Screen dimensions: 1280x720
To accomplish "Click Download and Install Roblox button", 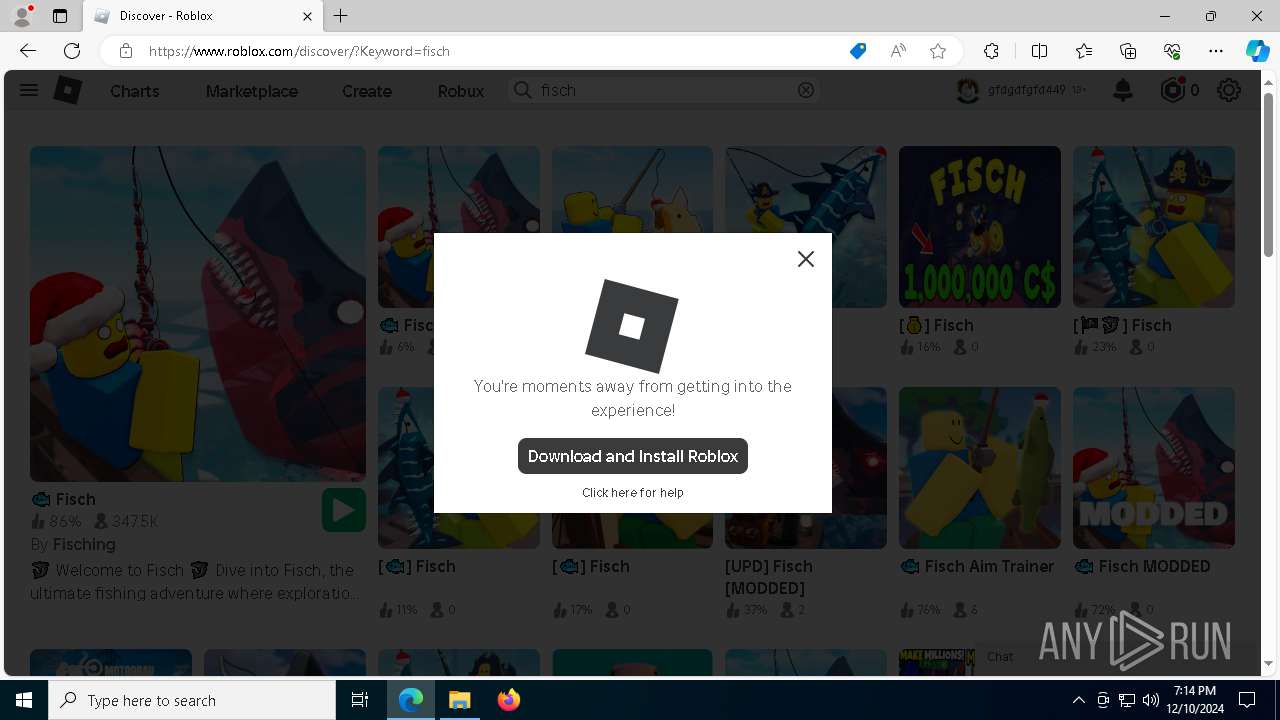I will click(x=633, y=456).
